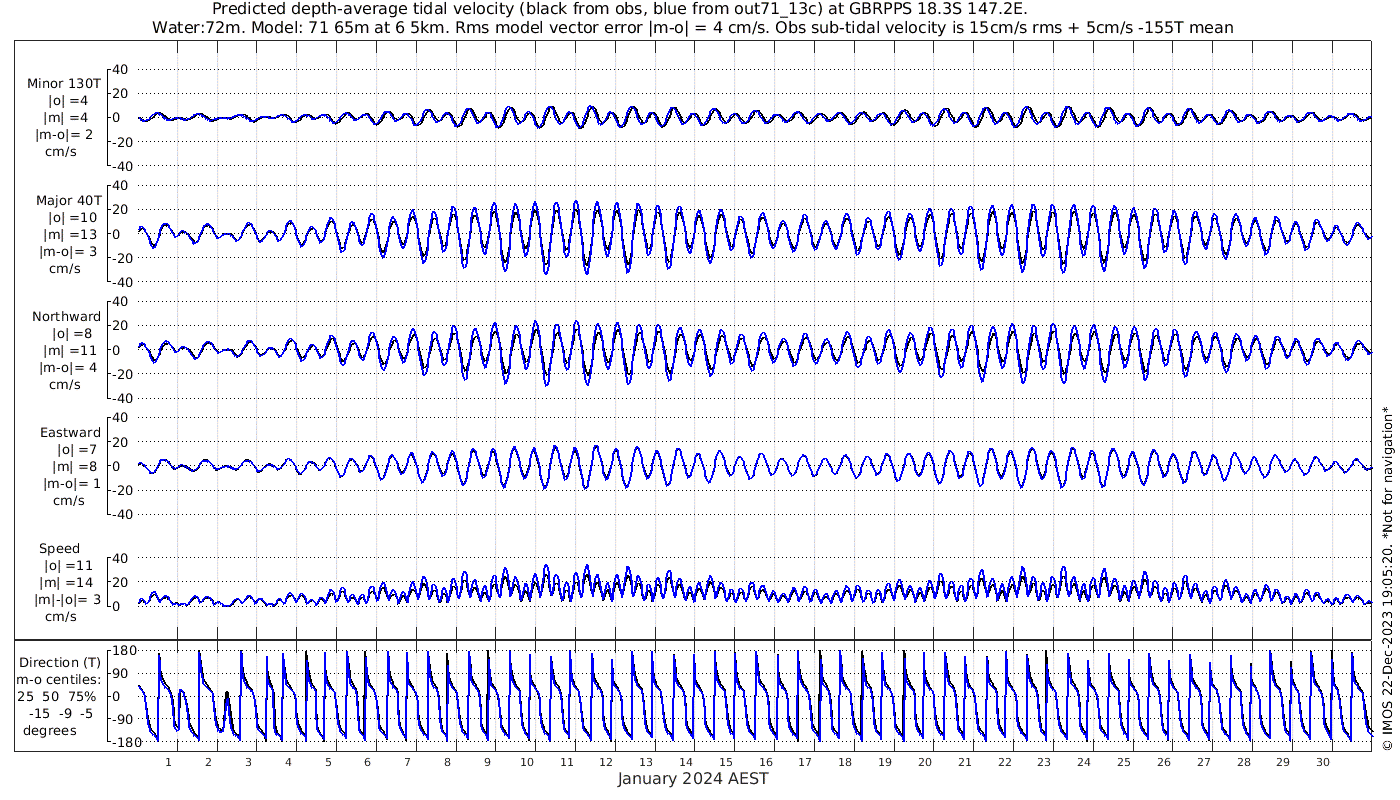Screen dimensions: 1400x800
Task: Click day '3' on the date axis
Action: (248, 762)
